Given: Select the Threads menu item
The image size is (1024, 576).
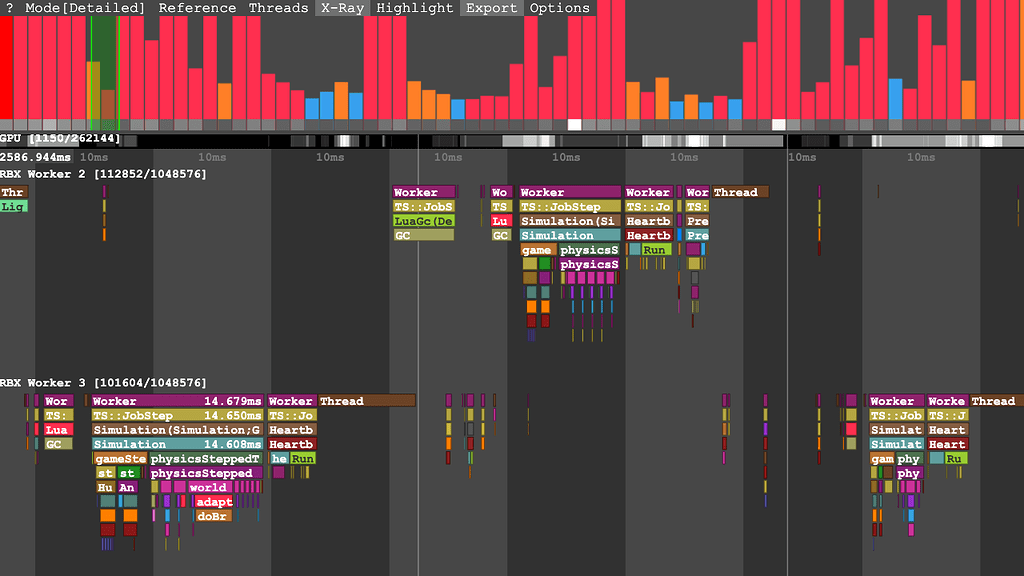Looking at the screenshot, I should click(x=278, y=8).
